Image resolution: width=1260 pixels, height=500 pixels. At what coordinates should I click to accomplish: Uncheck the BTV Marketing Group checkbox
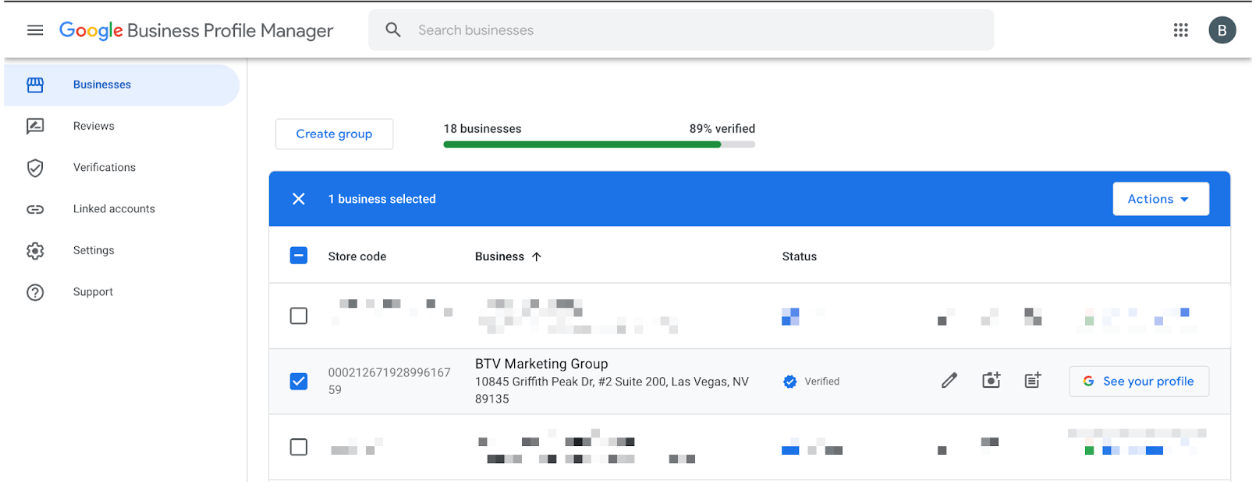click(x=298, y=381)
